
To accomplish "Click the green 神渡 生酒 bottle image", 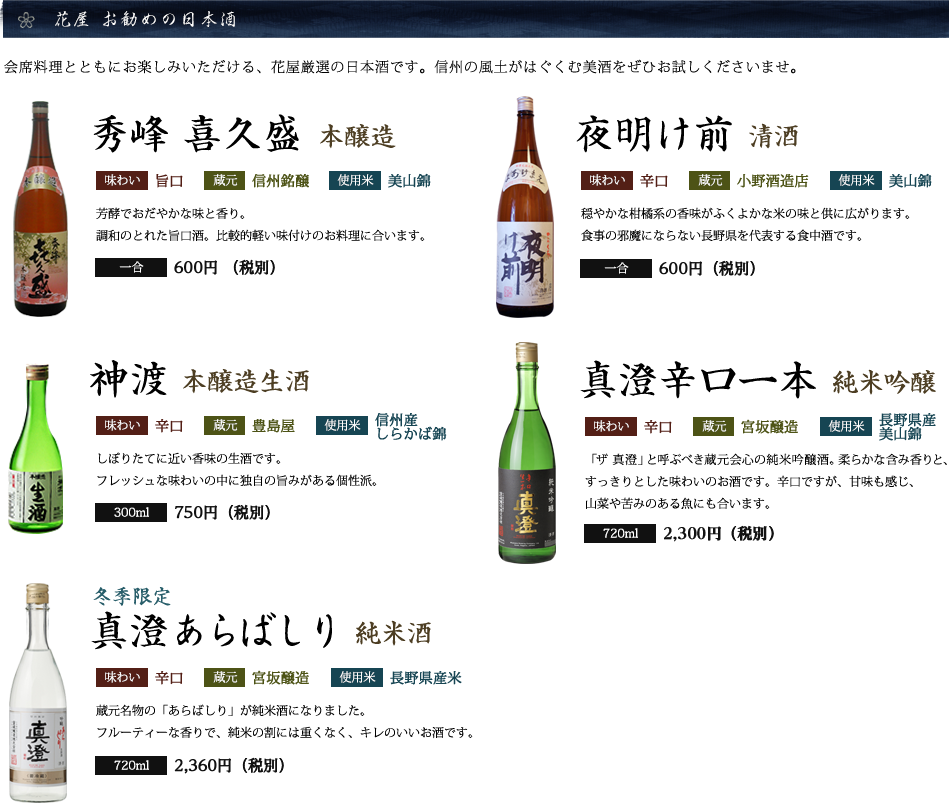I will 36,449.
